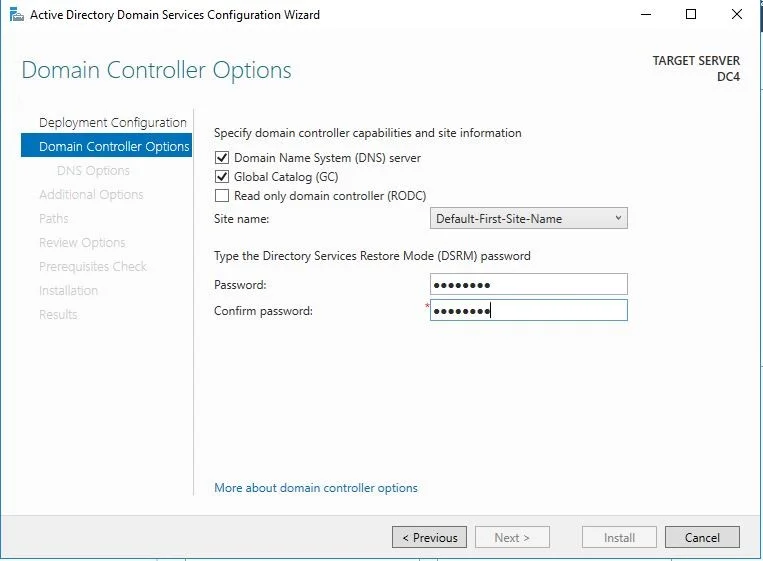Screen dimensions: 763x561
Task: Click the TARGET SERVER DC4 label
Action: pos(696,69)
